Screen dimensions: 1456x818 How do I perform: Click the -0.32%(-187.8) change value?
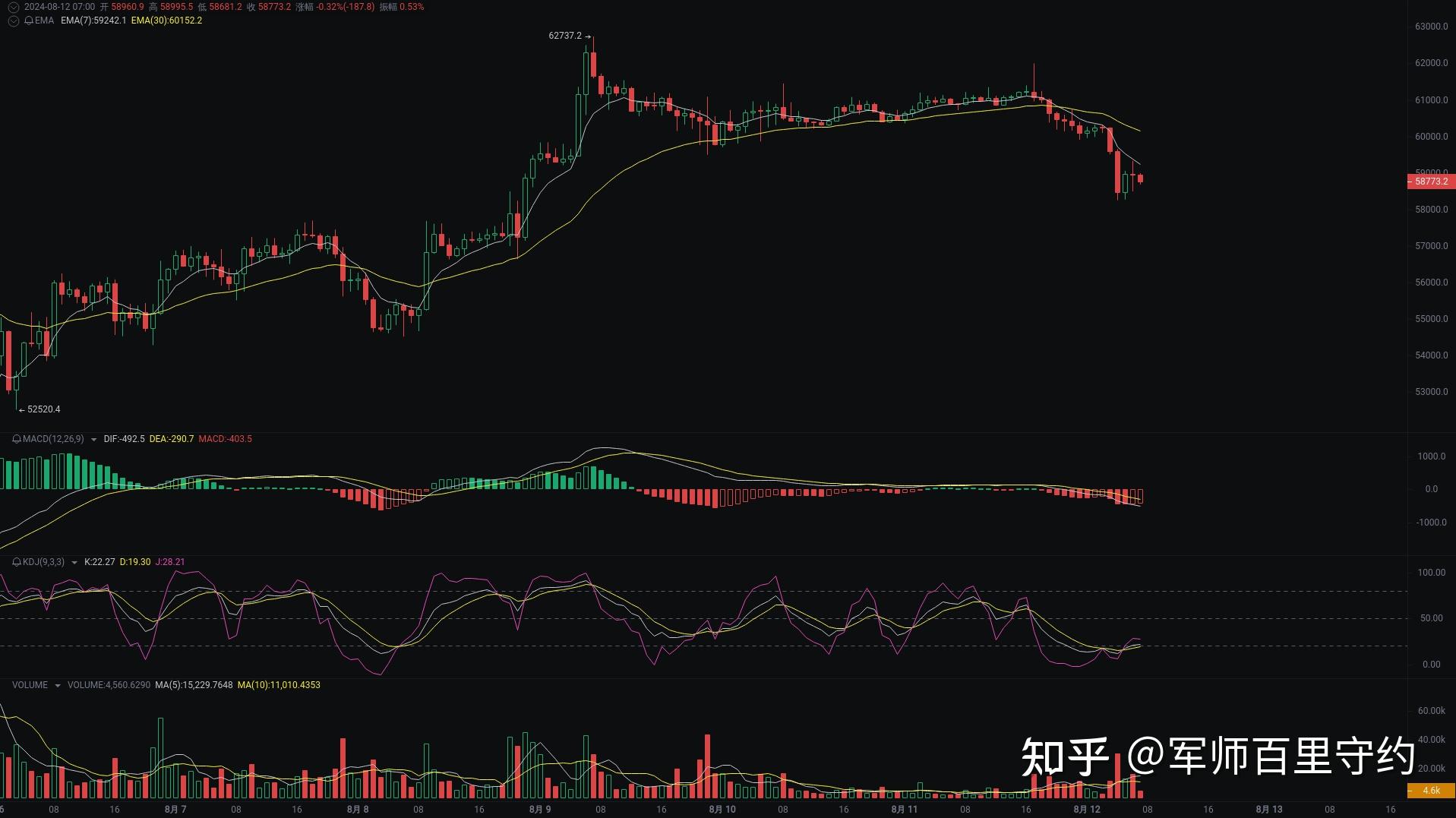pyautogui.click(x=346, y=7)
